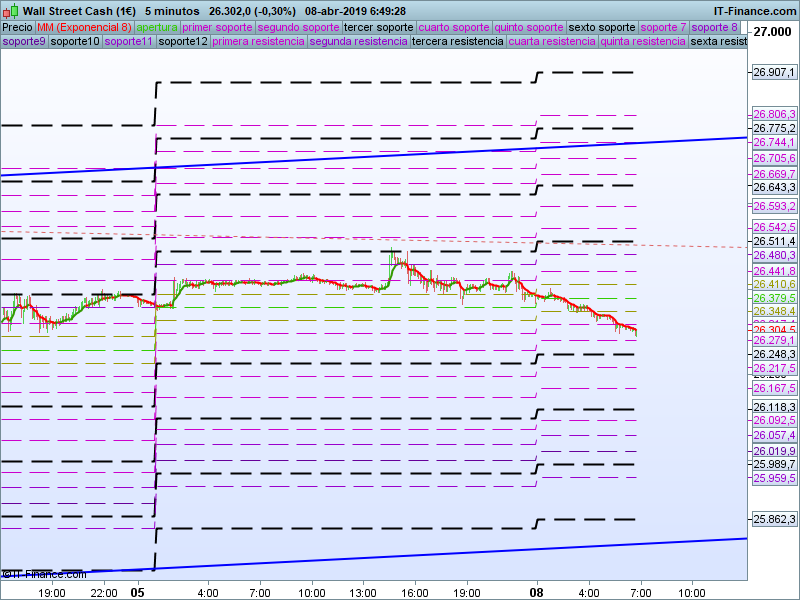Click the 26.907,1 price level tag
The height and width of the screenshot is (600, 800).
(x=774, y=72)
